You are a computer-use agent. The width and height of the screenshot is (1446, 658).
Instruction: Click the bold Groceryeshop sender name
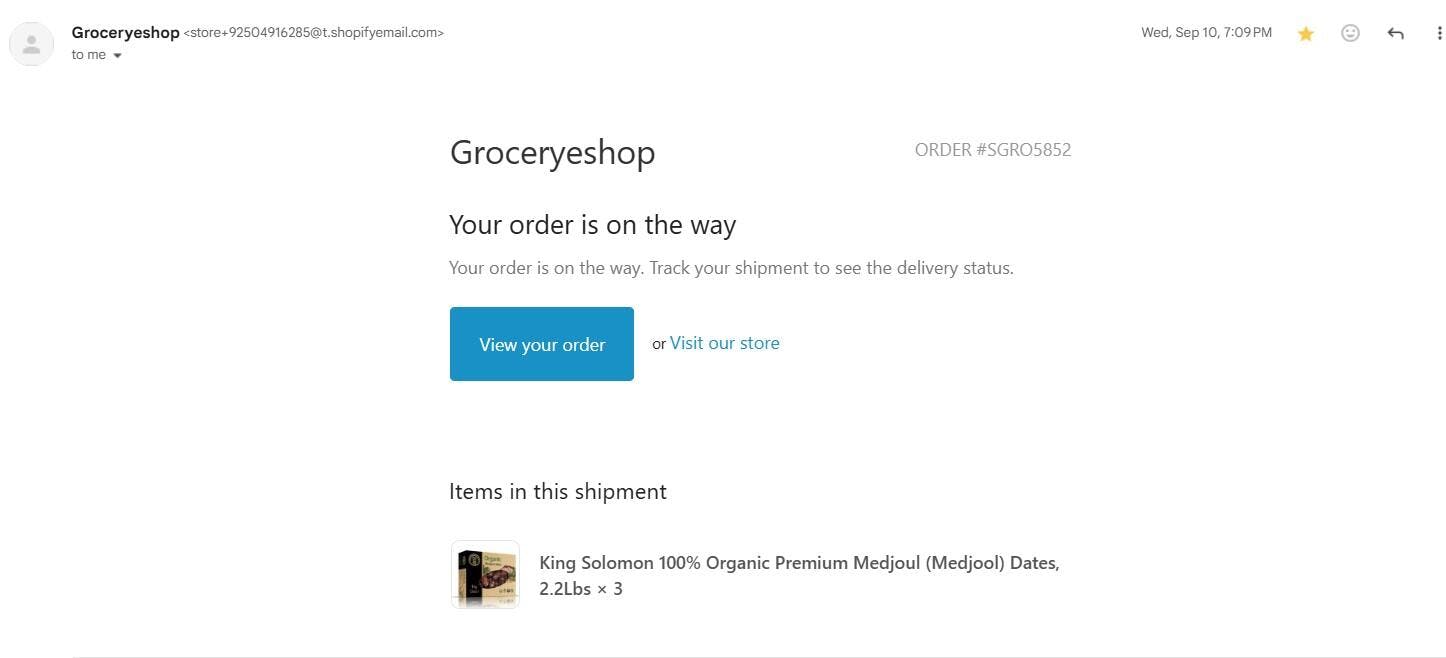(x=125, y=32)
